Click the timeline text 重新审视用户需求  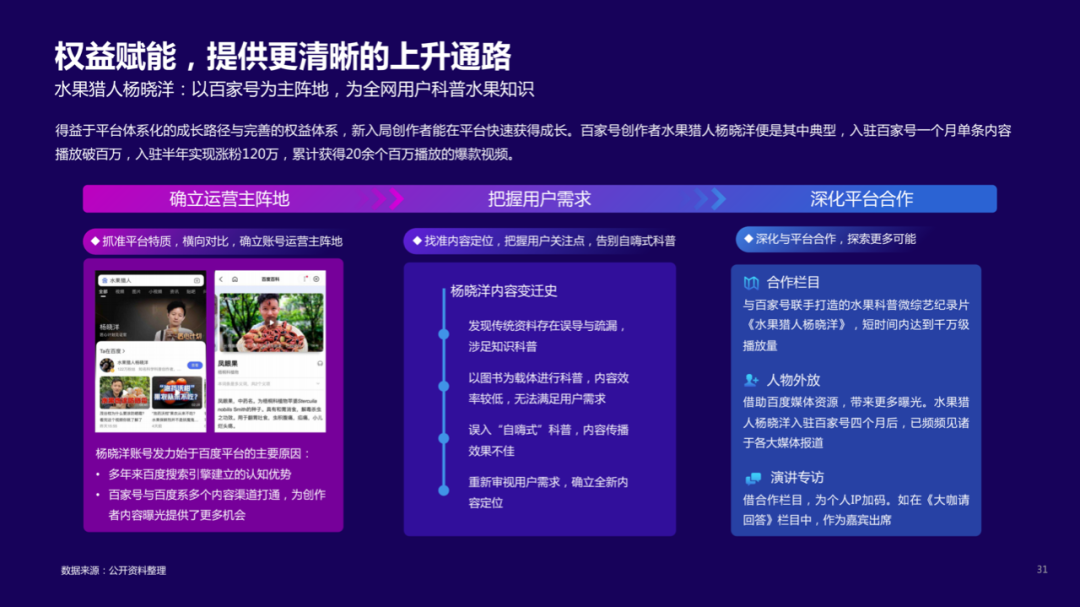548,492
